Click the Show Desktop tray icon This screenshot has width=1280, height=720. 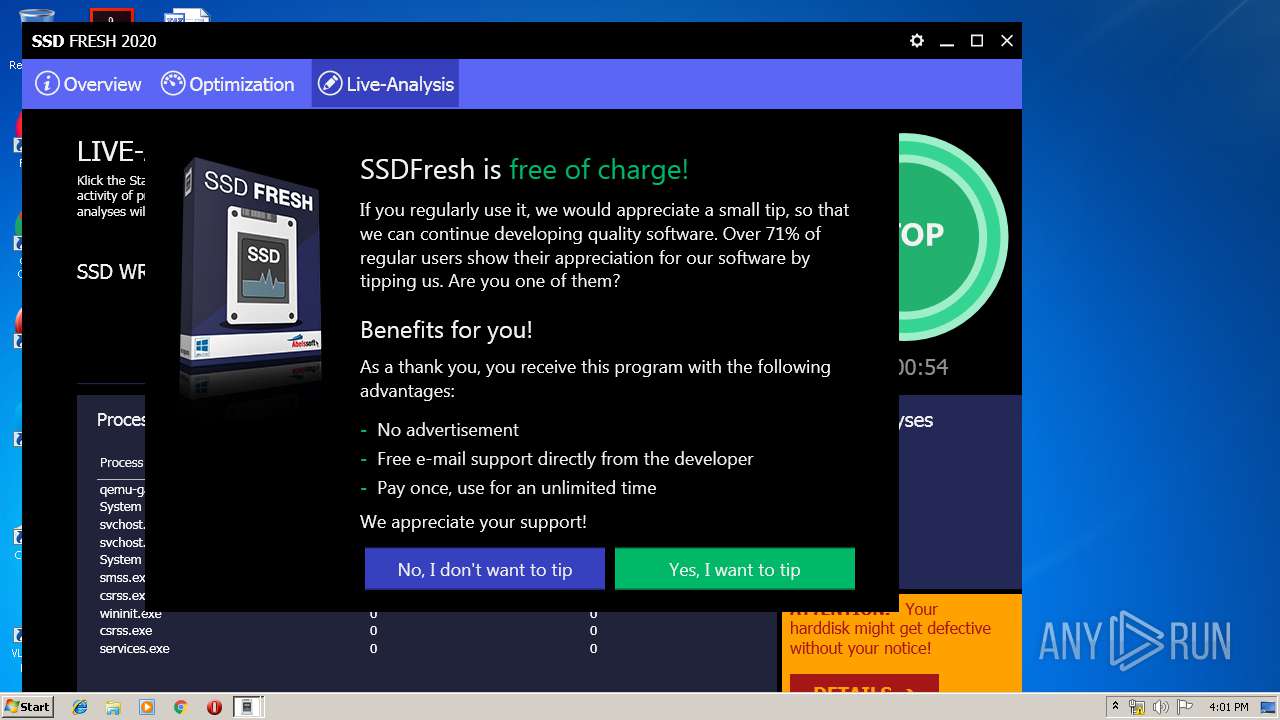[1268, 707]
